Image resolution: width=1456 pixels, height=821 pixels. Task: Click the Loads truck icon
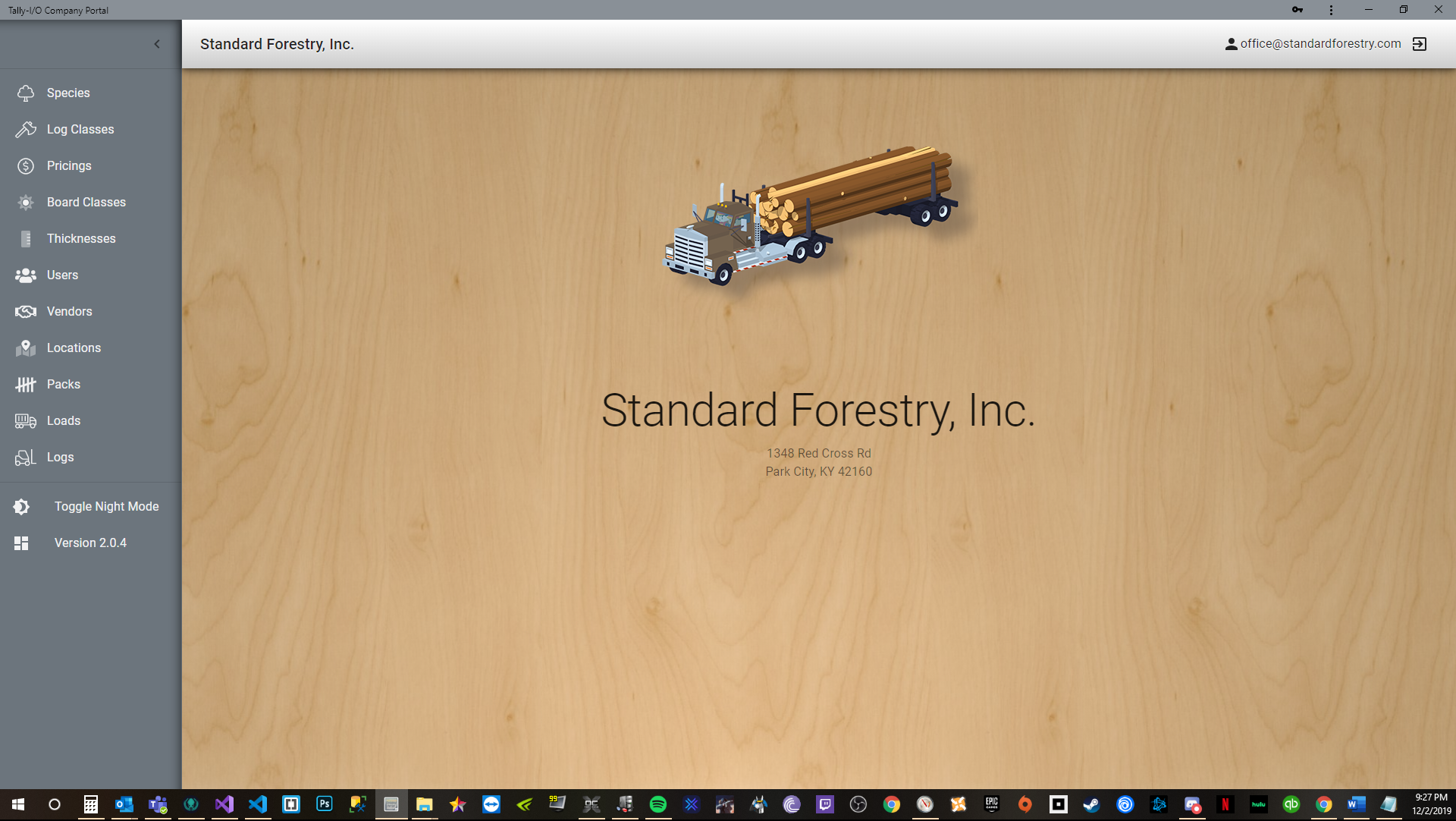pyautogui.click(x=26, y=421)
